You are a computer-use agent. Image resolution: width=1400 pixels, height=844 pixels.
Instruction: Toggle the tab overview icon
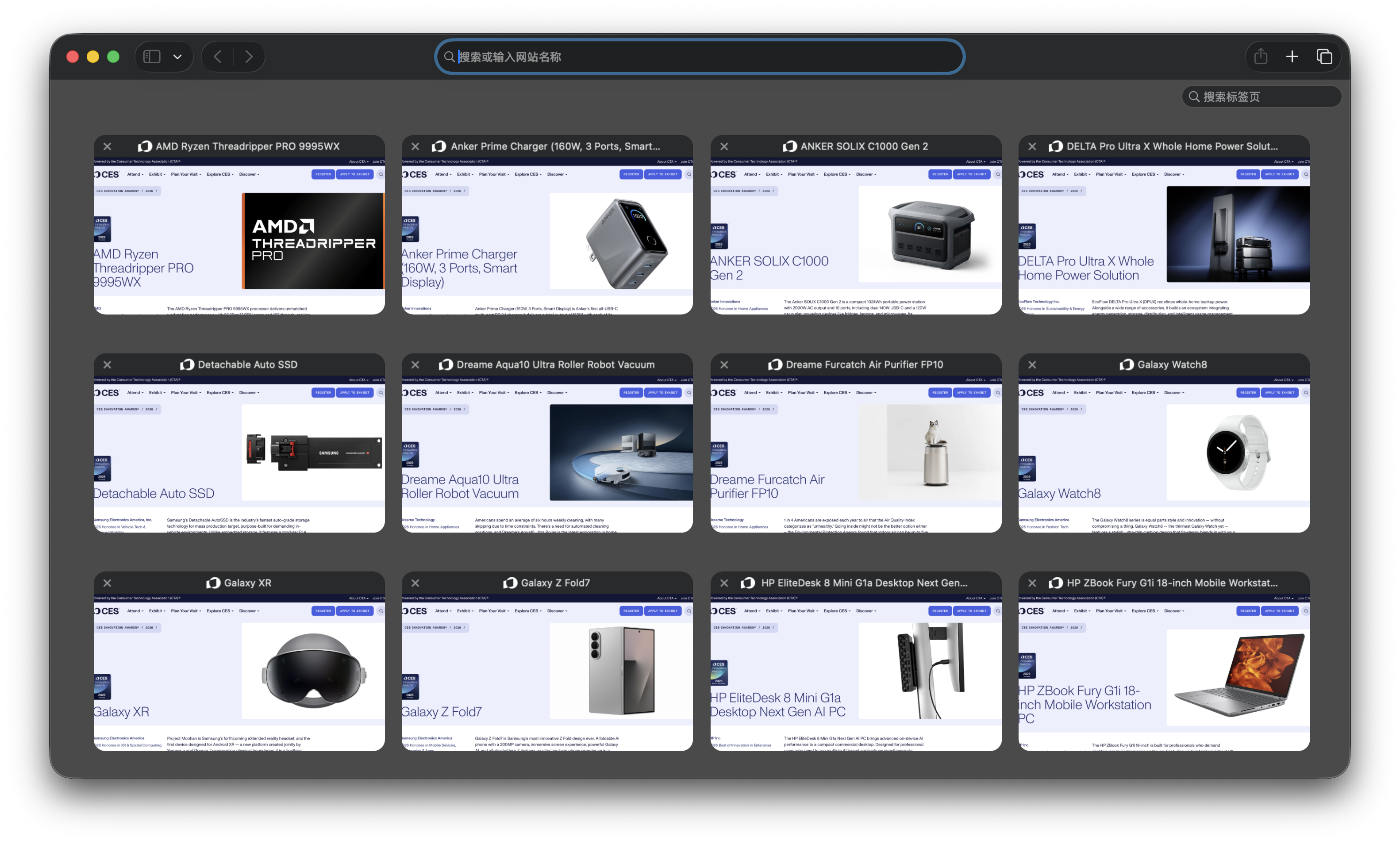1324,57
